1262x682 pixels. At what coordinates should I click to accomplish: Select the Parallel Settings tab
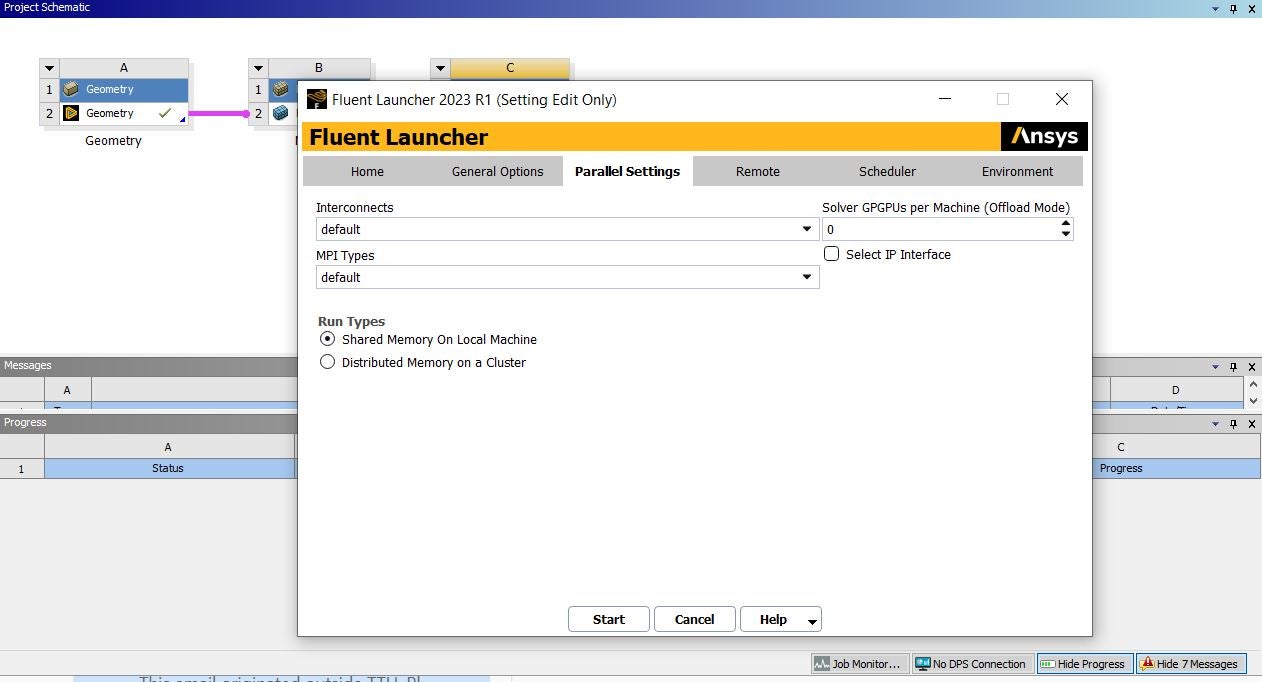click(x=627, y=171)
